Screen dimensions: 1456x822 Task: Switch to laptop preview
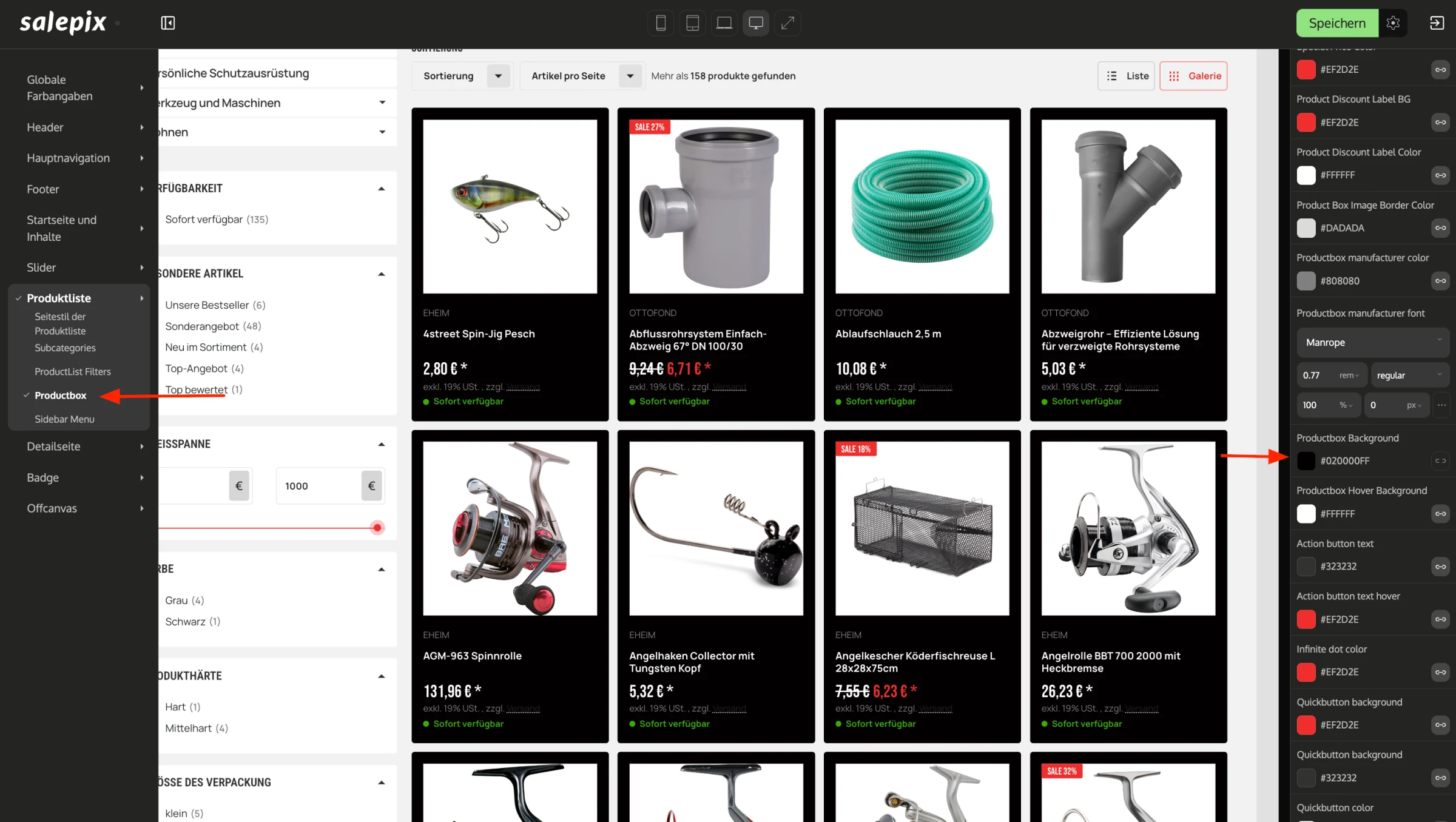pos(724,23)
